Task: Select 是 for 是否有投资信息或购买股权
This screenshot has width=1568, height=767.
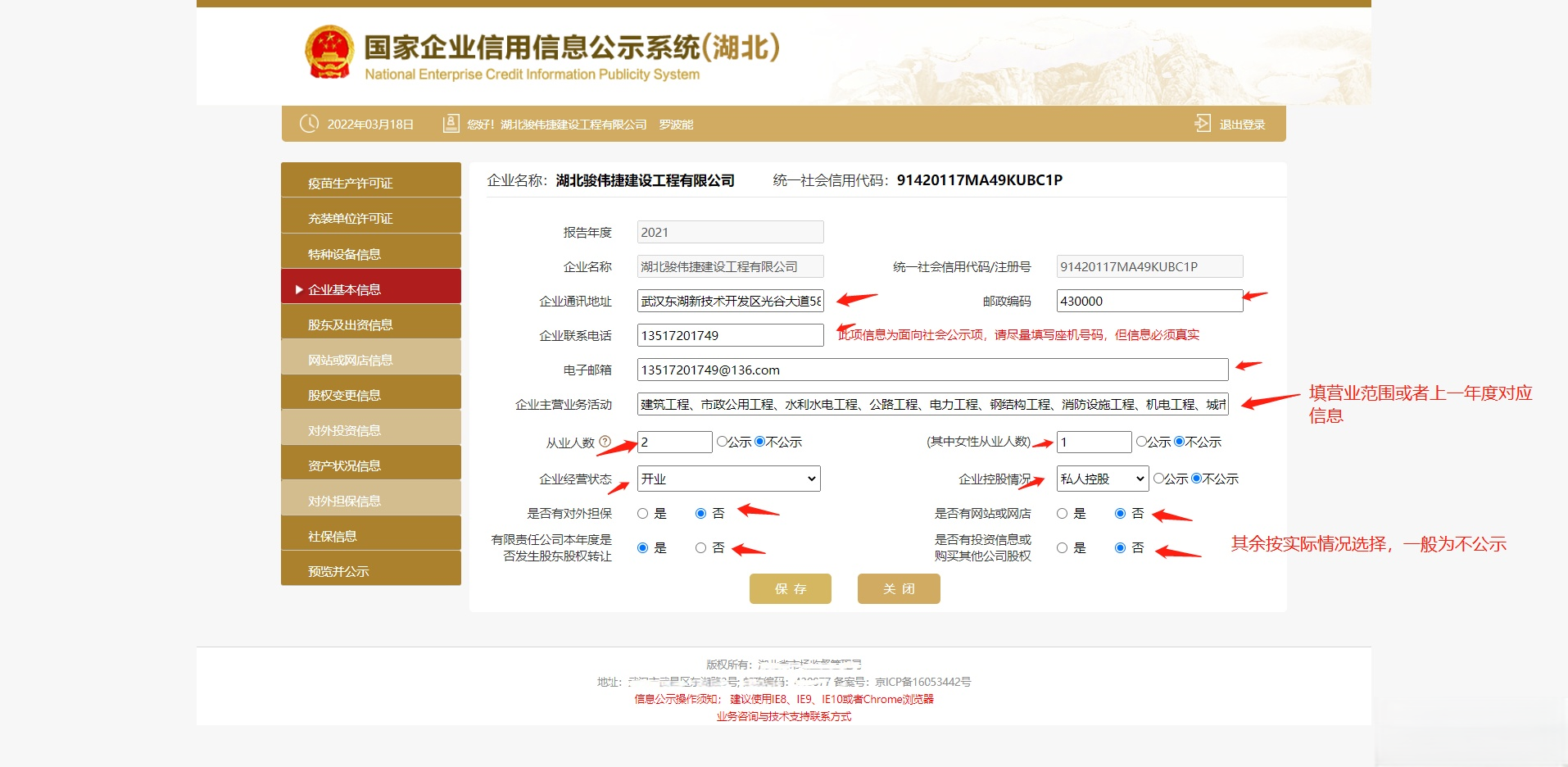Action: [1062, 548]
